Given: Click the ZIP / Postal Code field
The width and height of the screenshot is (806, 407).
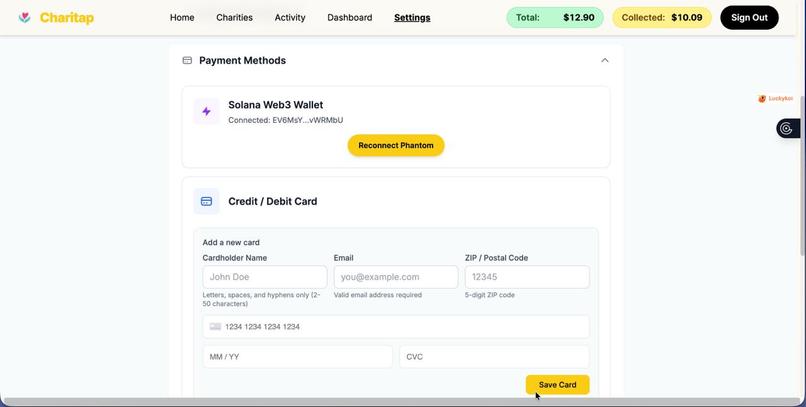Looking at the screenshot, I should (x=527, y=277).
